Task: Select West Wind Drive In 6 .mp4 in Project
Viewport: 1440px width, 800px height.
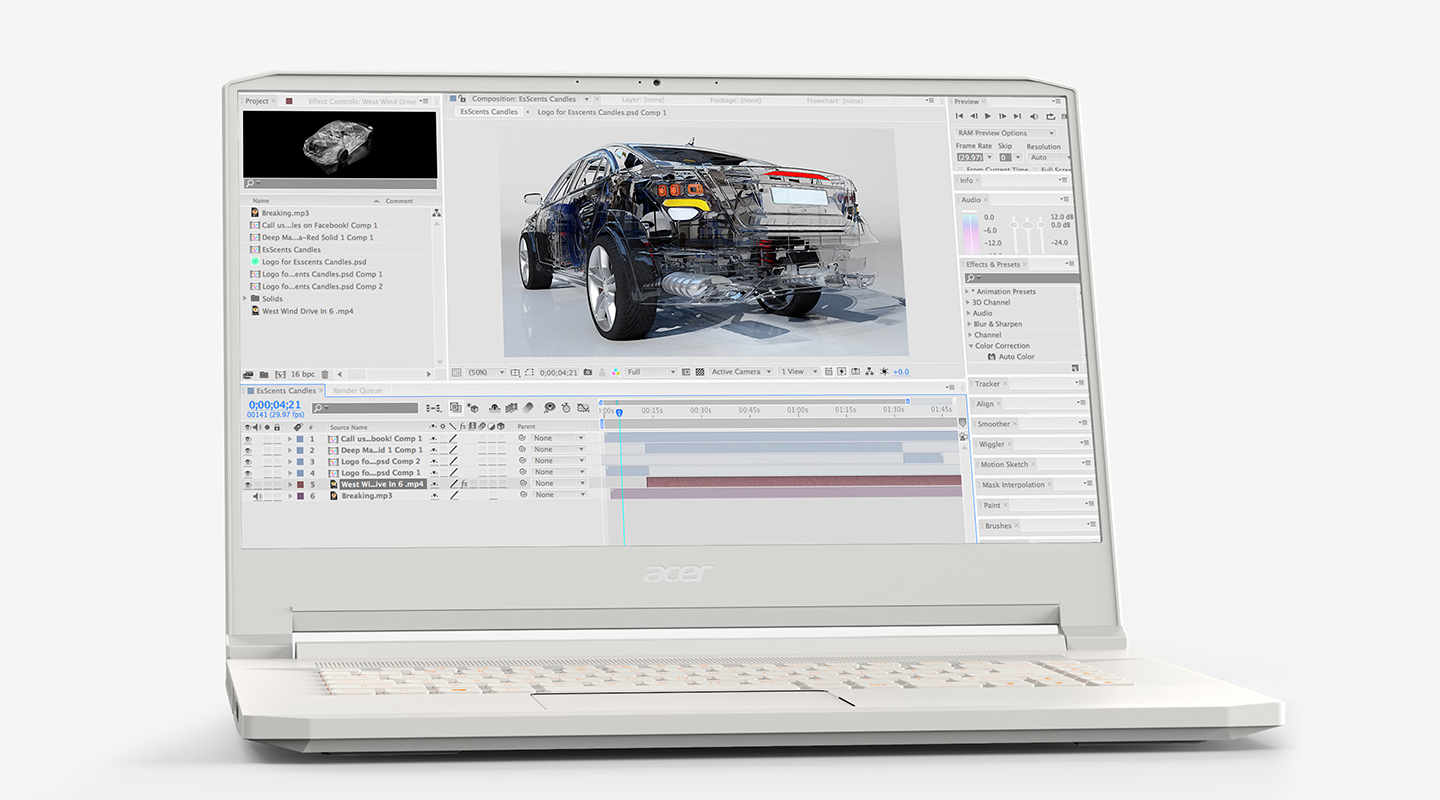Action: pos(307,311)
